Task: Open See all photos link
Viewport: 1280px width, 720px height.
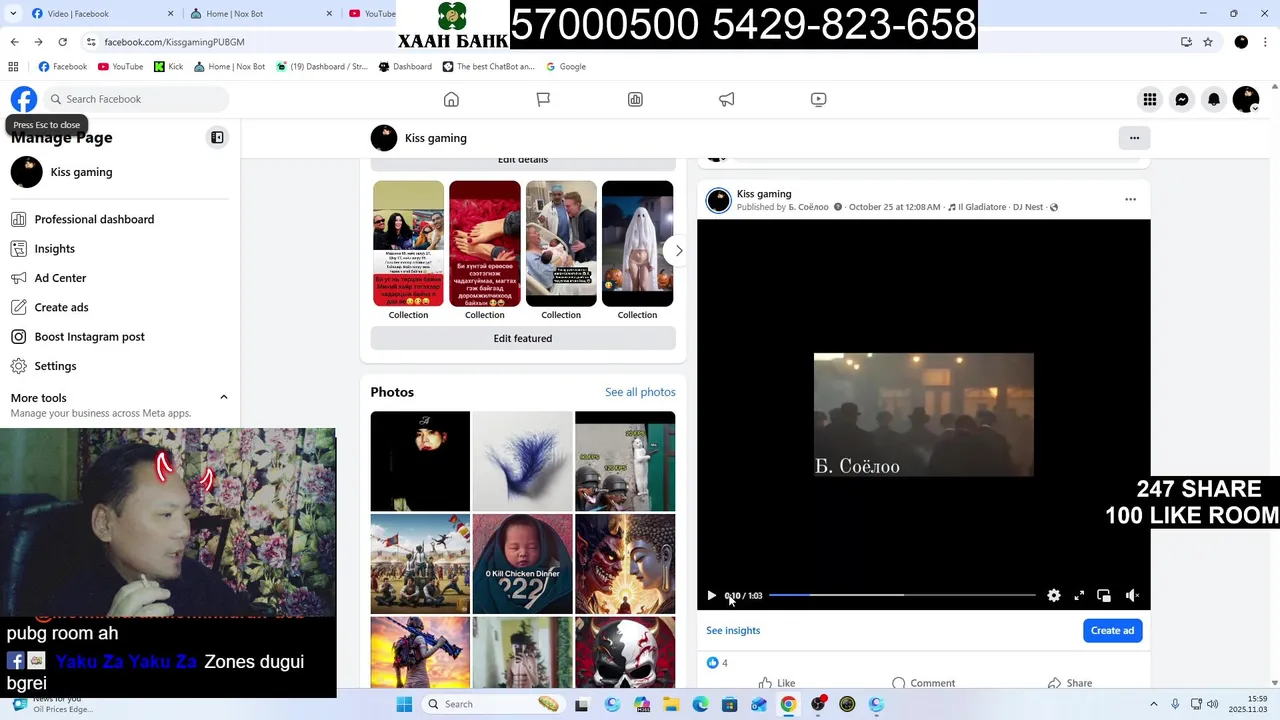Action: point(640,392)
